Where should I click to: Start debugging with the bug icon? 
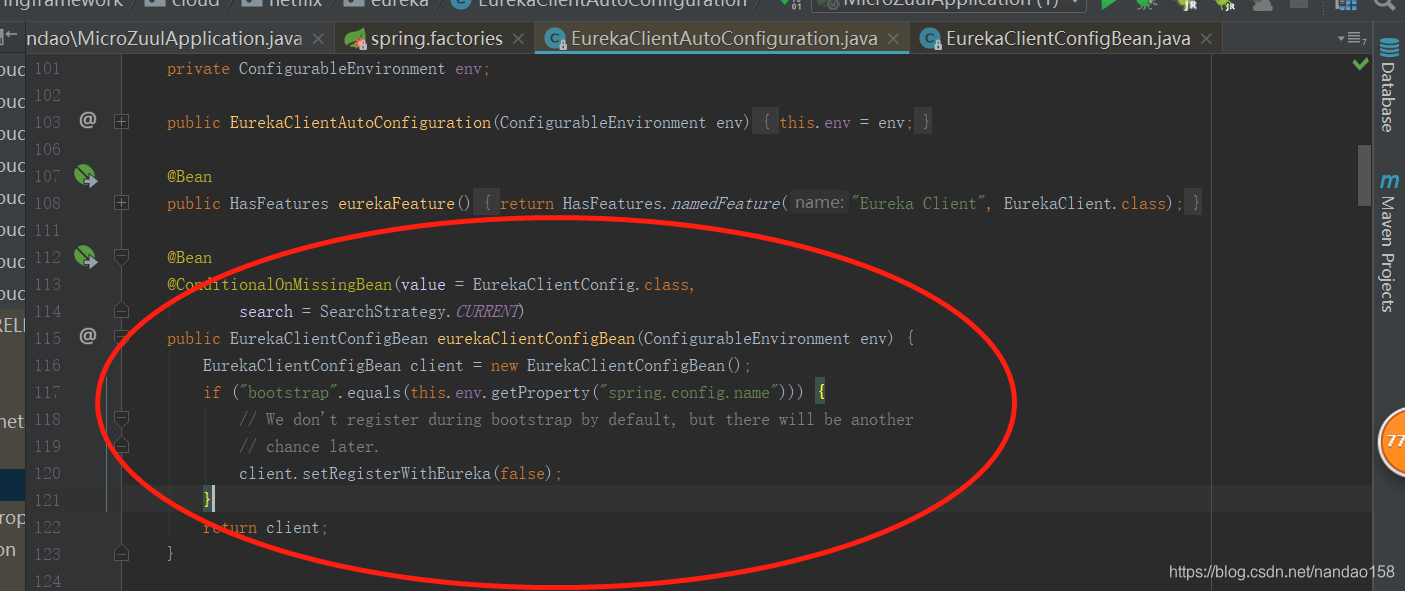coord(1145,5)
